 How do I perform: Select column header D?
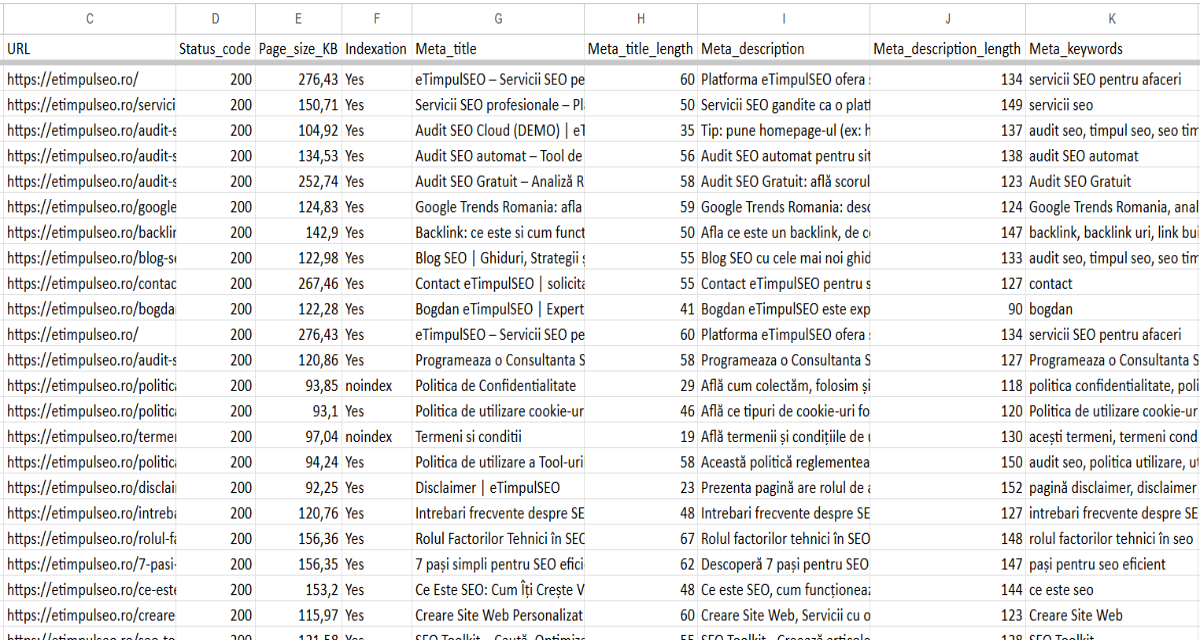tap(215, 17)
